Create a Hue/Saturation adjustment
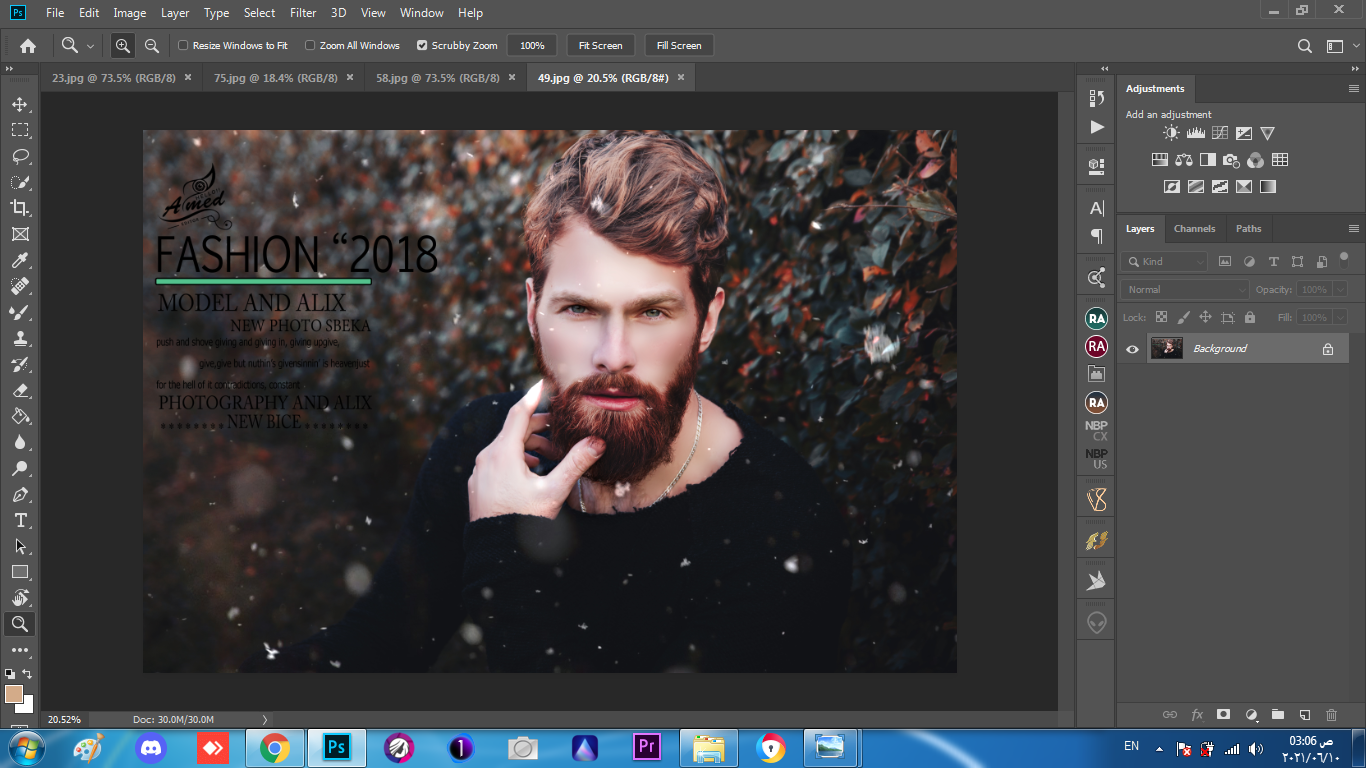The width and height of the screenshot is (1366, 768). [x=1160, y=160]
